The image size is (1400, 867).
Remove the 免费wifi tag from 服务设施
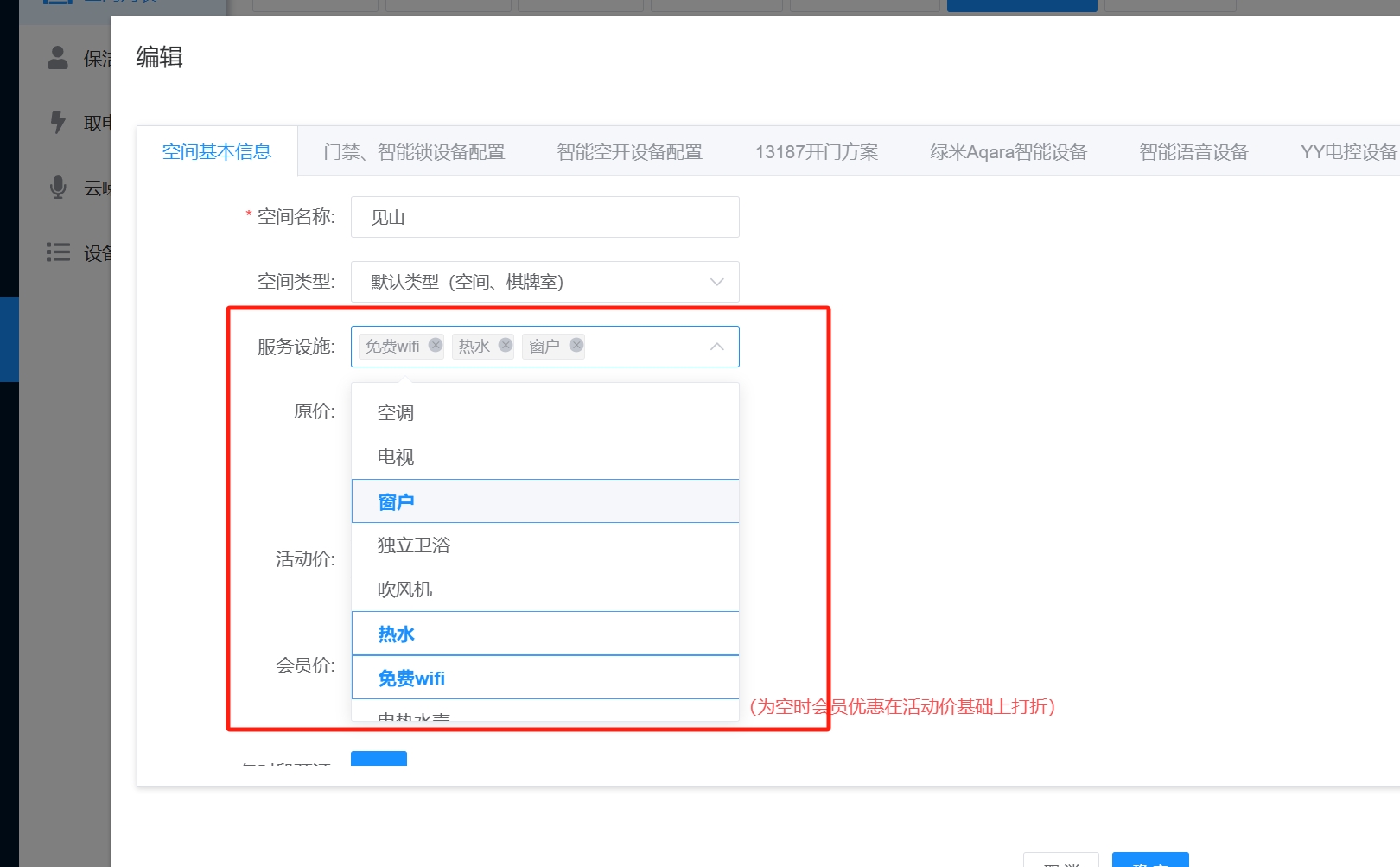click(436, 345)
